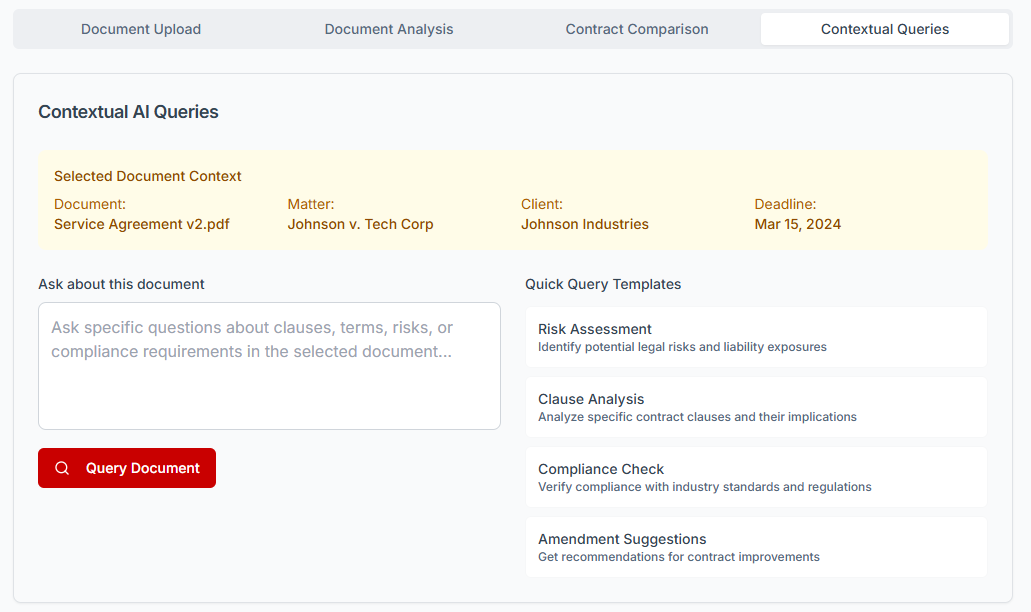The width and height of the screenshot is (1031, 612).
Task: Click the Johnson Industries client name
Action: (585, 224)
